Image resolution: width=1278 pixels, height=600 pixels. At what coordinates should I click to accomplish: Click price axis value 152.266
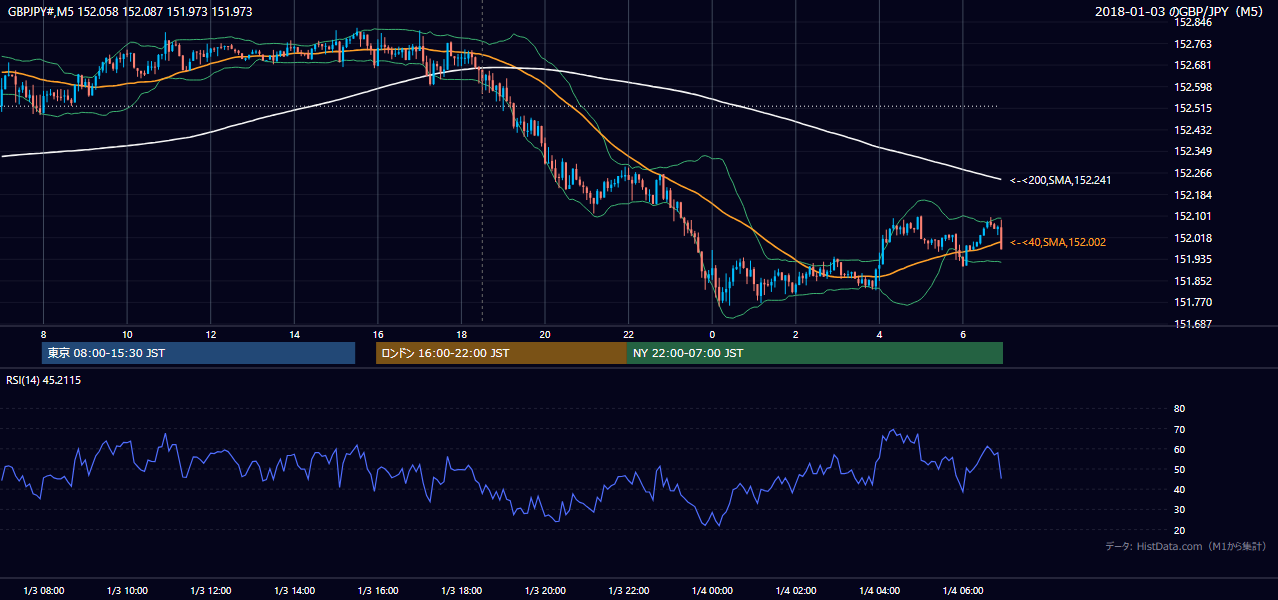[x=1193, y=173]
